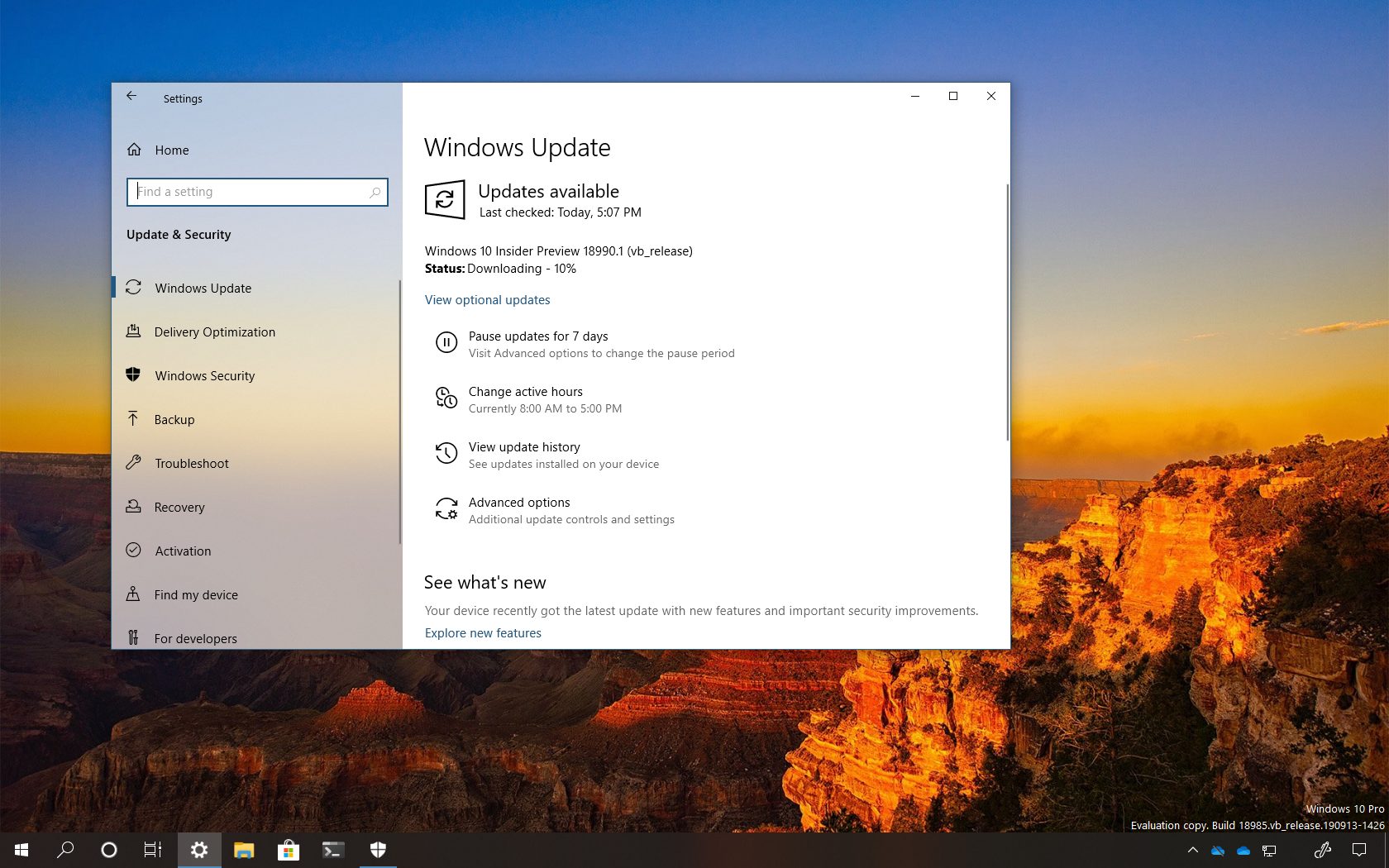Click the large Updates available refresh icon
The height and width of the screenshot is (868, 1389).
[445, 199]
